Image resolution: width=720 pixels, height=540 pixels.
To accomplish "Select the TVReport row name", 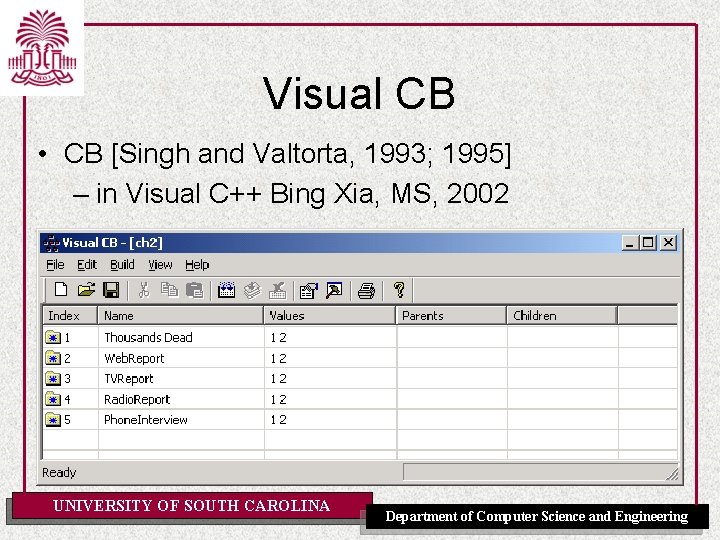I will [x=129, y=379].
